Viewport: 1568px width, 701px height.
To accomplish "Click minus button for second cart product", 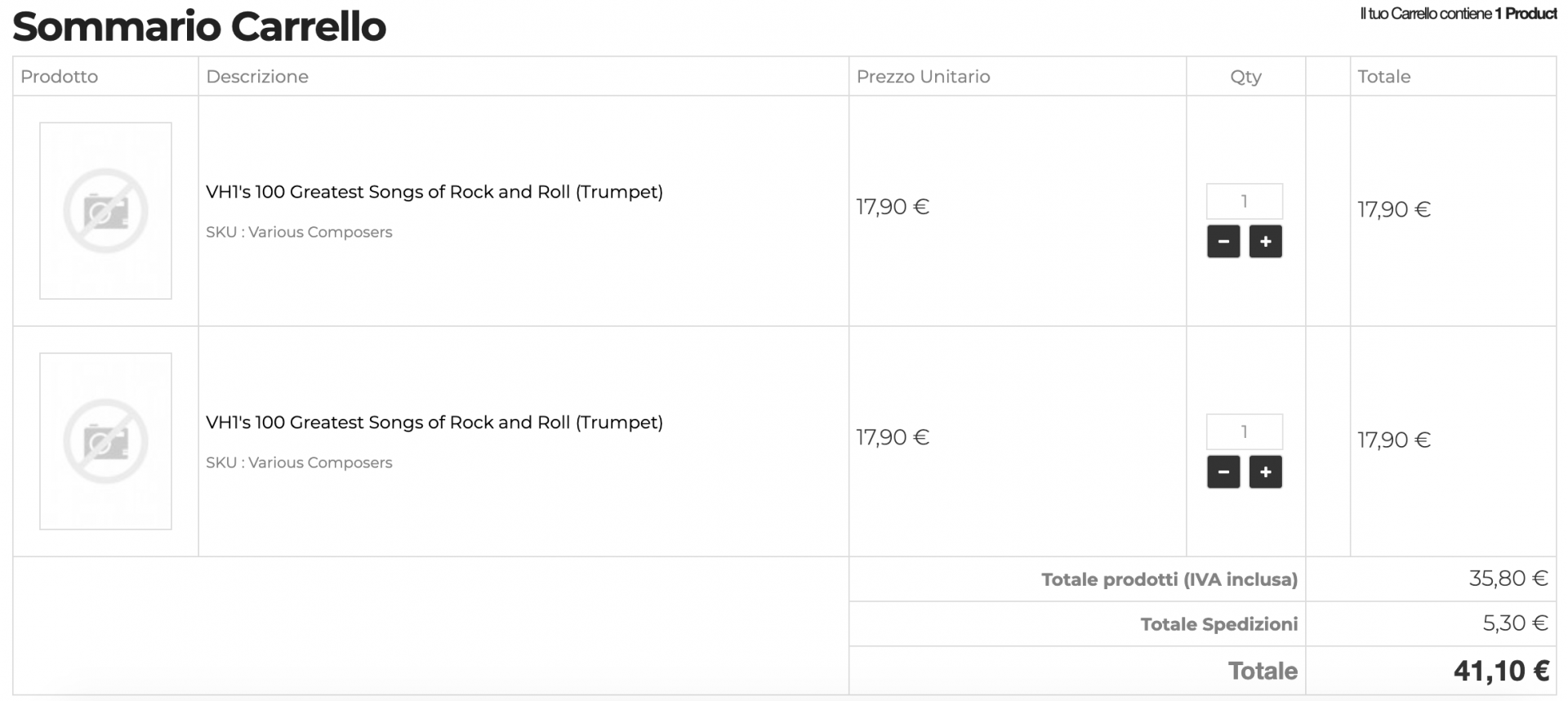I will coord(1223,472).
